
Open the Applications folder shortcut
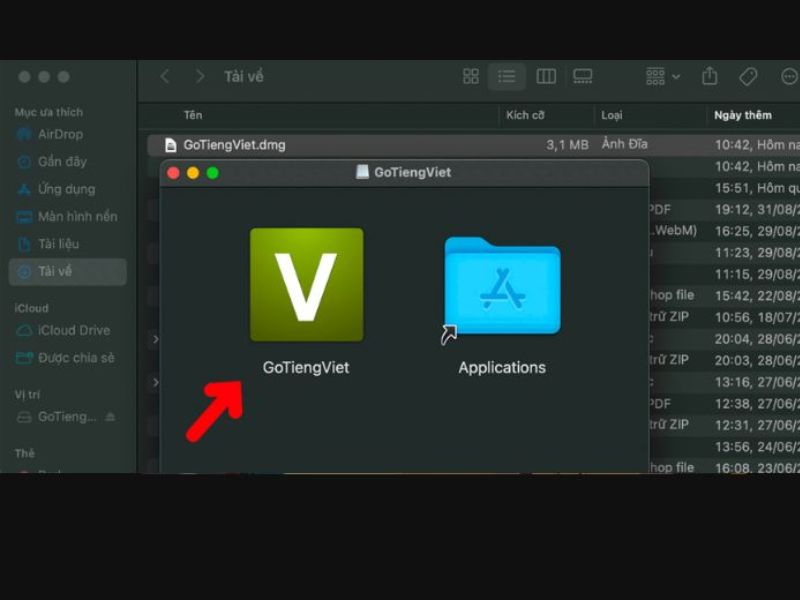tap(503, 286)
